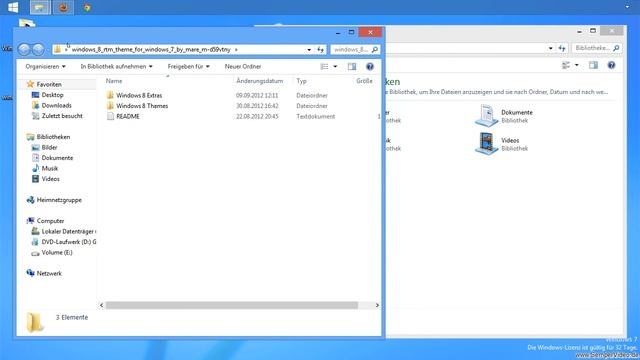Refresh the back window address bar

click(x=562, y=48)
